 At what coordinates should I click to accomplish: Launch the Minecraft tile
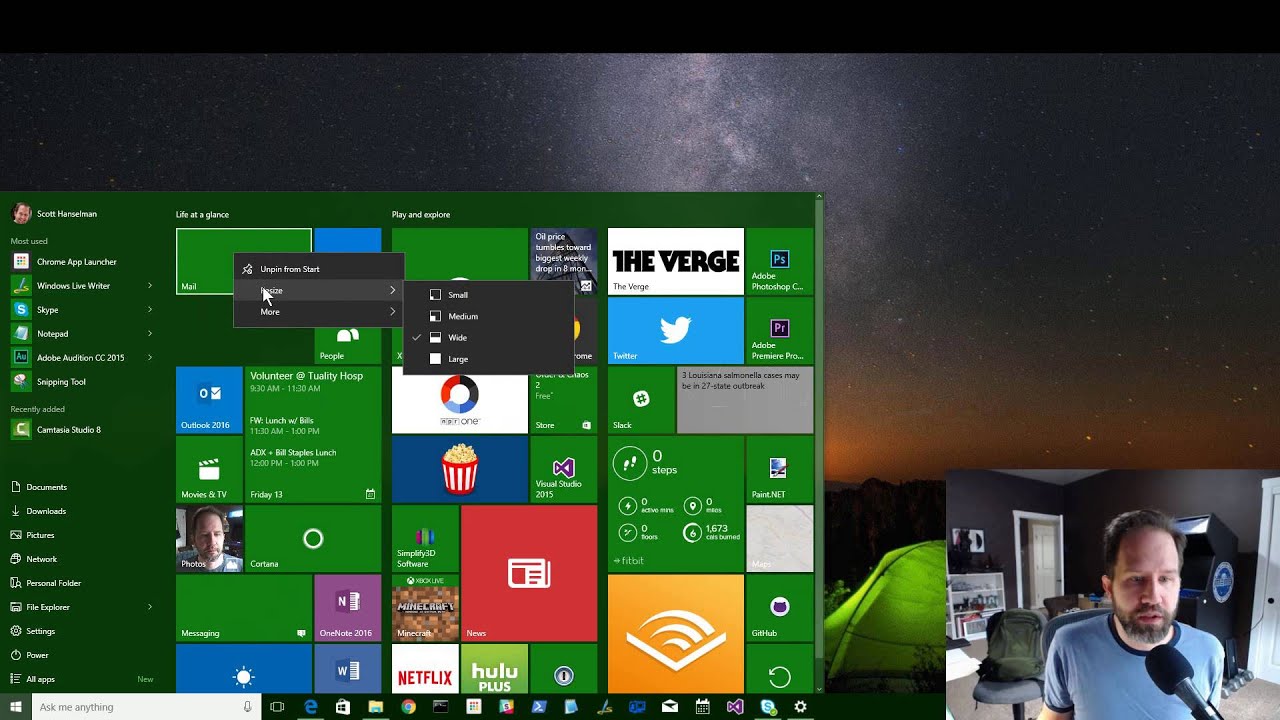pyautogui.click(x=425, y=608)
